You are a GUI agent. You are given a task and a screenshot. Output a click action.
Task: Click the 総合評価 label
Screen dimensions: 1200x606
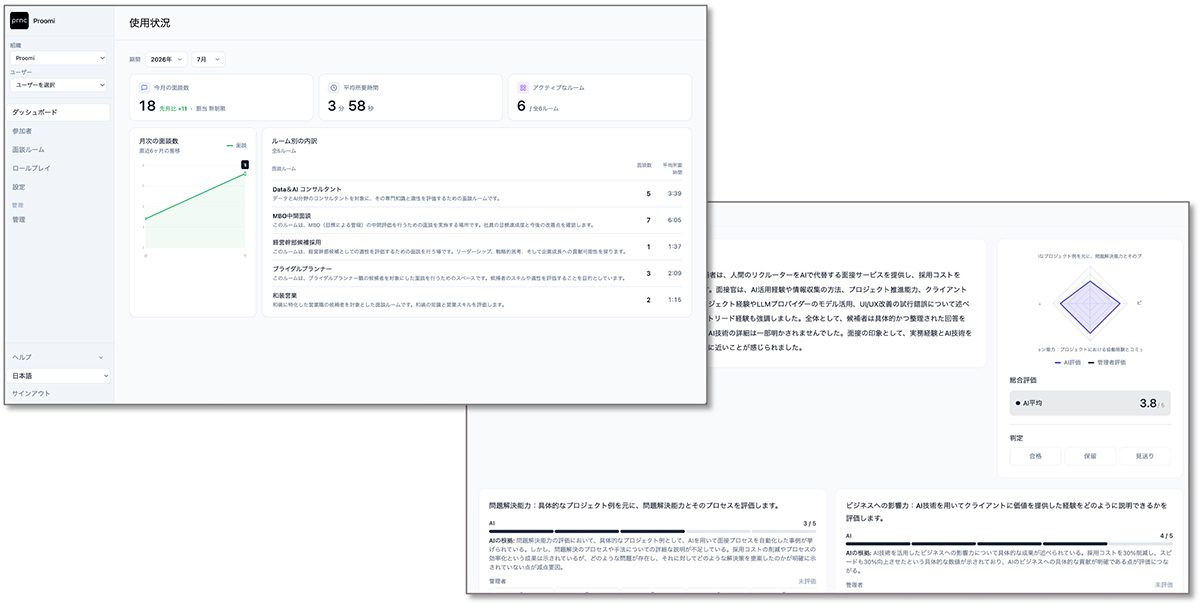[x=1022, y=381]
